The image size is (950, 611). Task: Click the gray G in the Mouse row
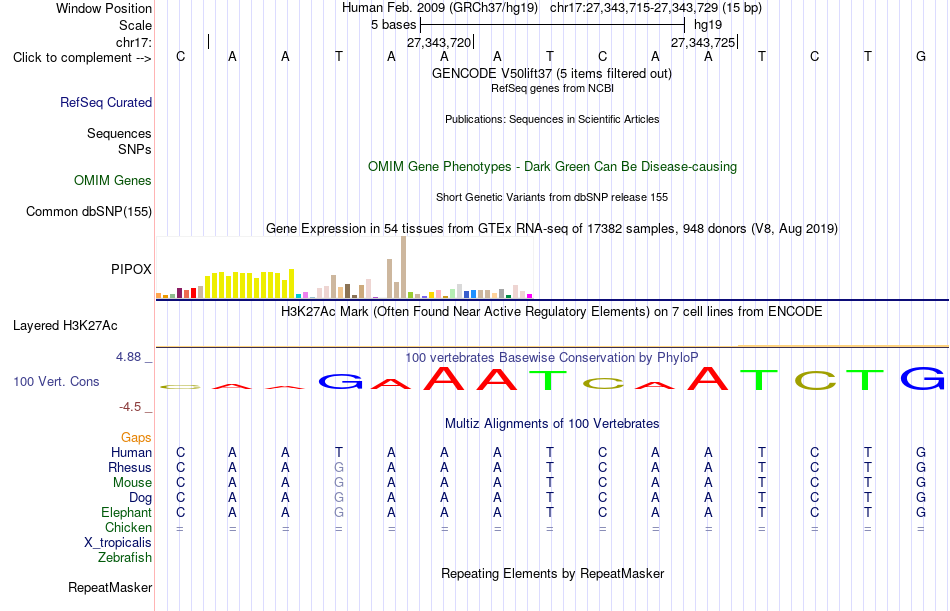(x=339, y=482)
